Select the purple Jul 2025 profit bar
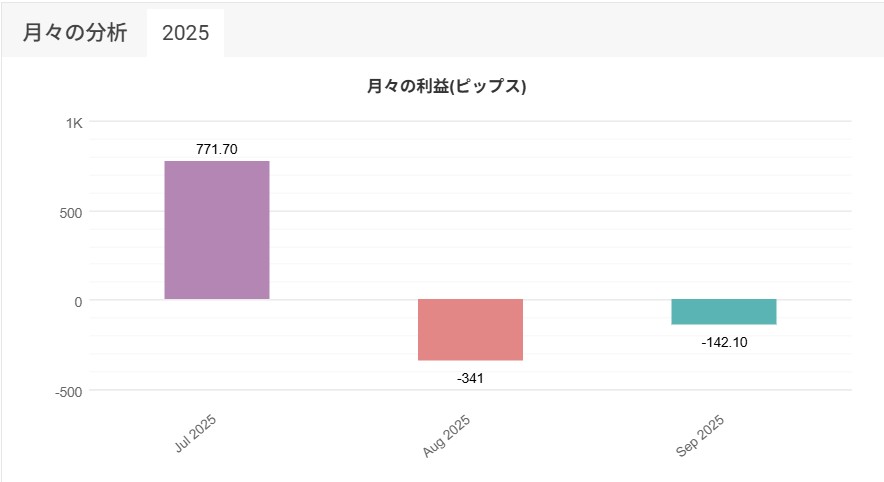 click(217, 230)
